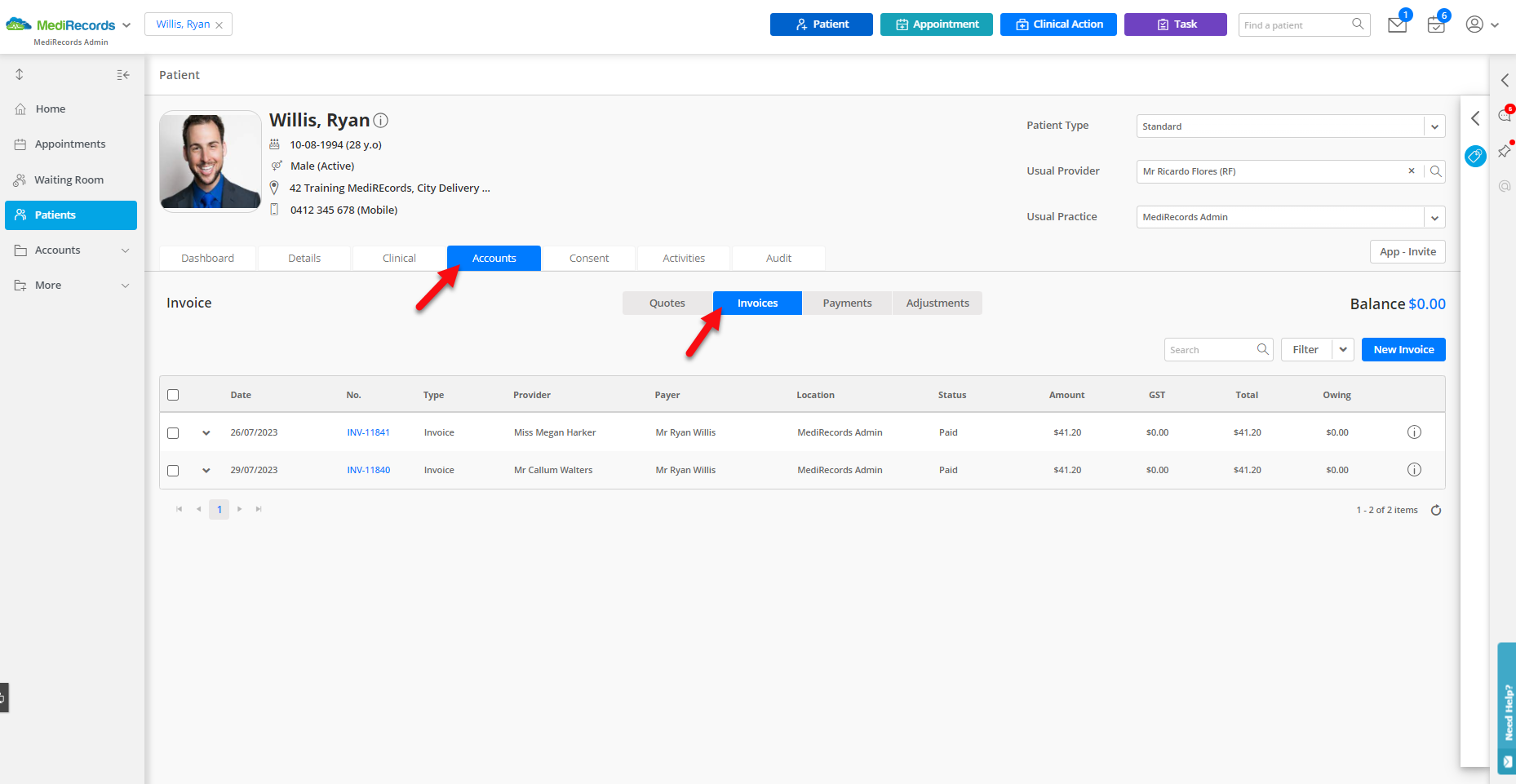Switch to the Activities tab
1516x784 pixels.
click(684, 258)
